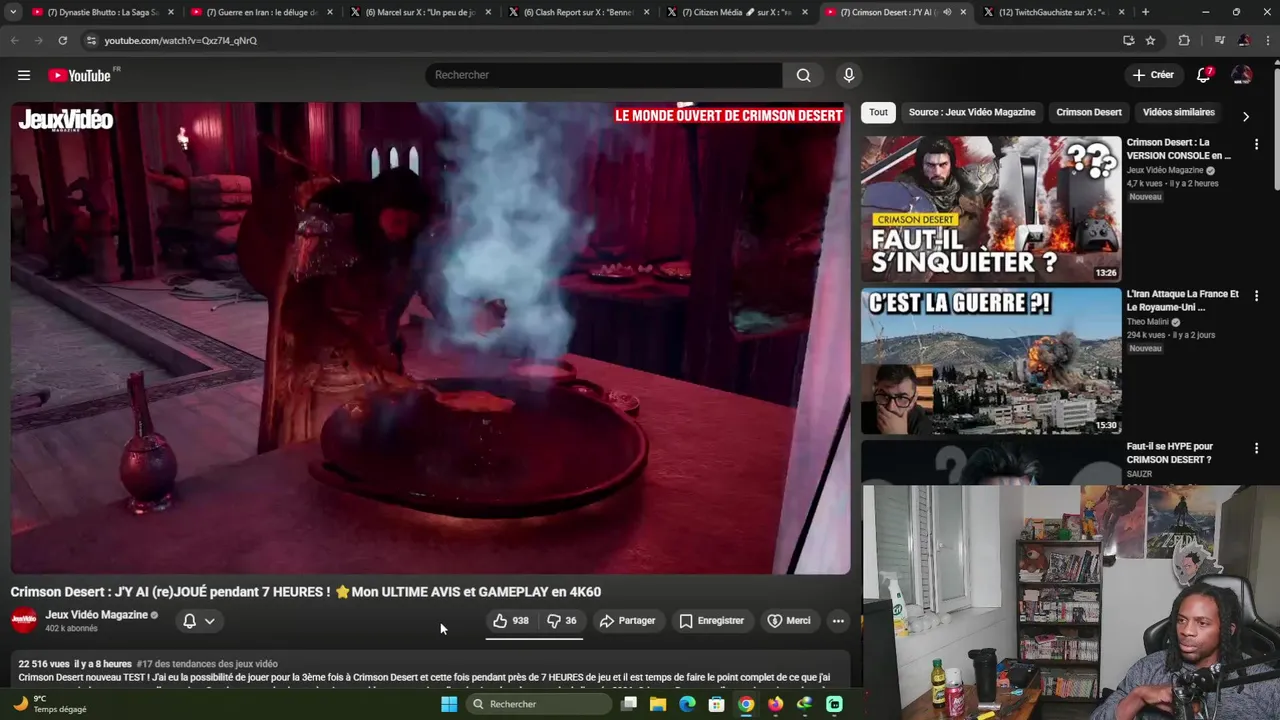Click the YouTube search magnifier button
Viewport: 1280px width, 720px height.
tap(803, 75)
